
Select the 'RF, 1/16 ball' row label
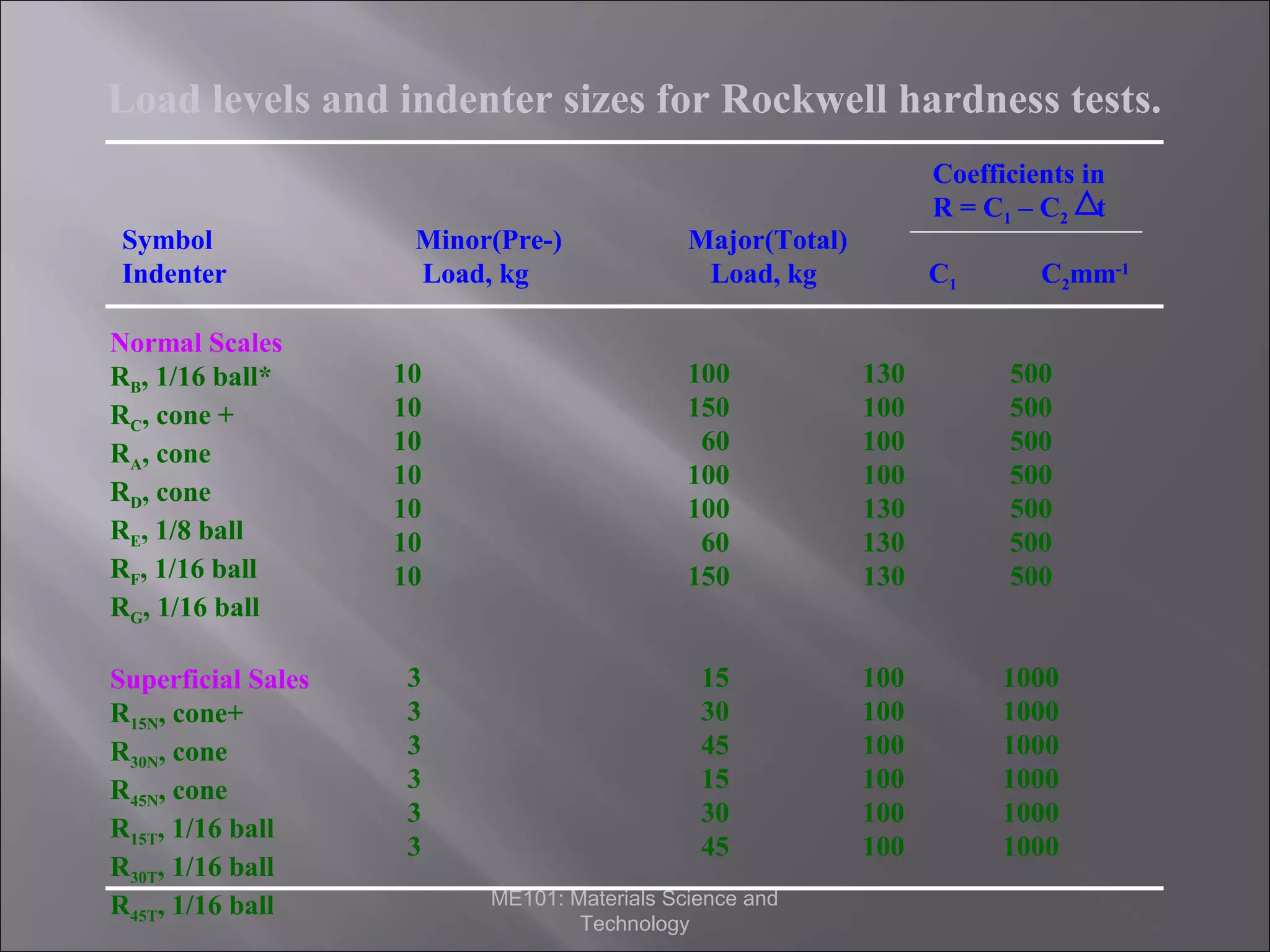click(183, 570)
